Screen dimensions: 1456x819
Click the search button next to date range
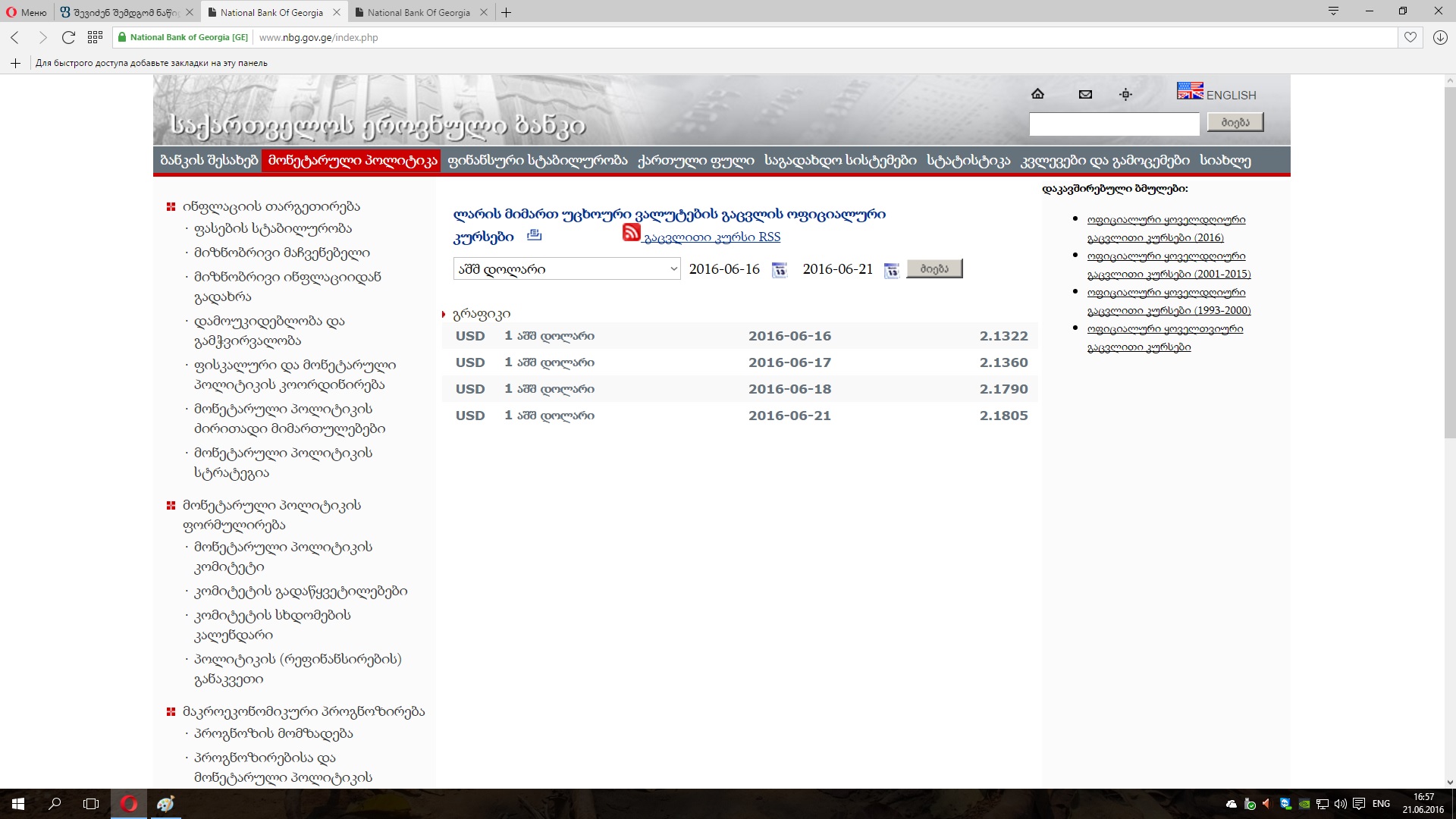934,269
